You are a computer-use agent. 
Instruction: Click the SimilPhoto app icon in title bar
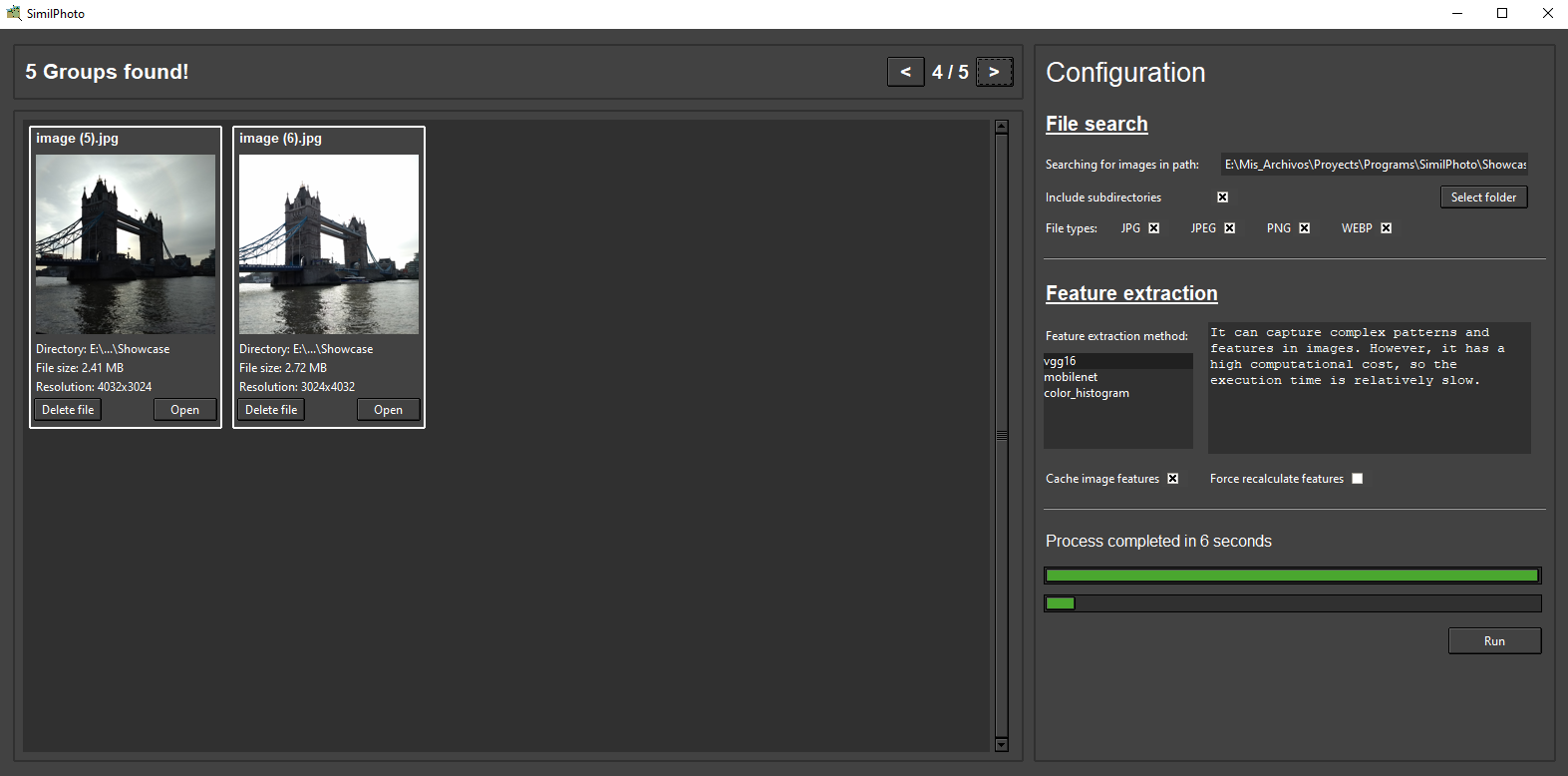14,13
